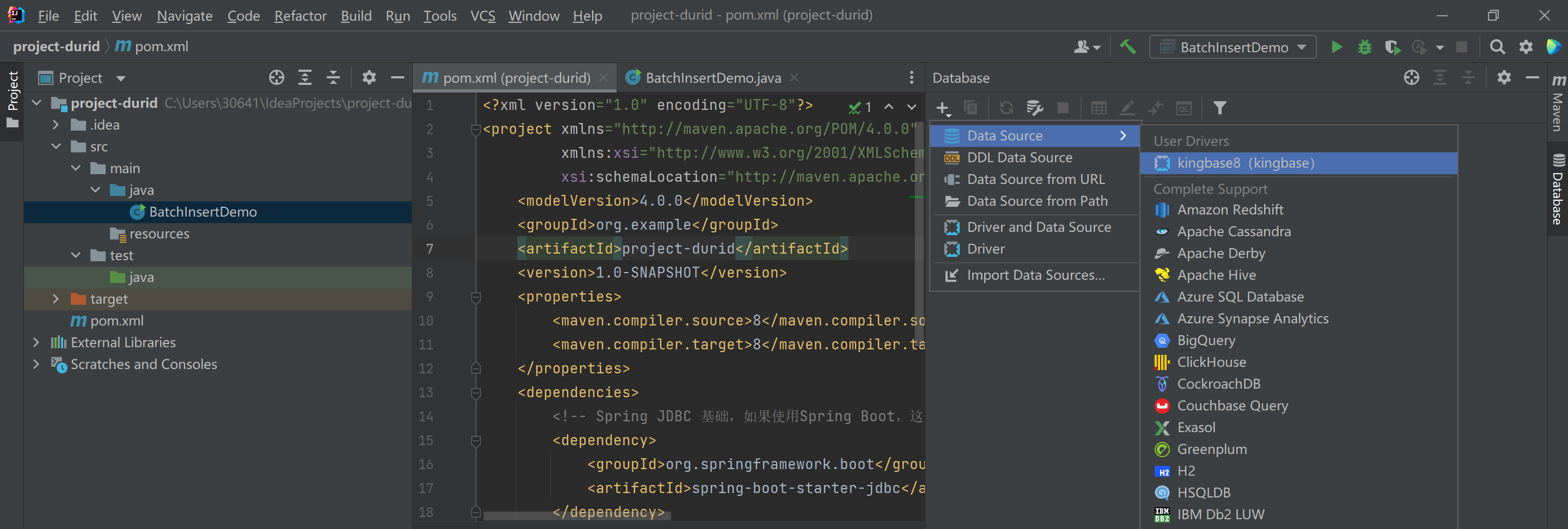Toggle the Database tool window side tab

coord(1557,188)
